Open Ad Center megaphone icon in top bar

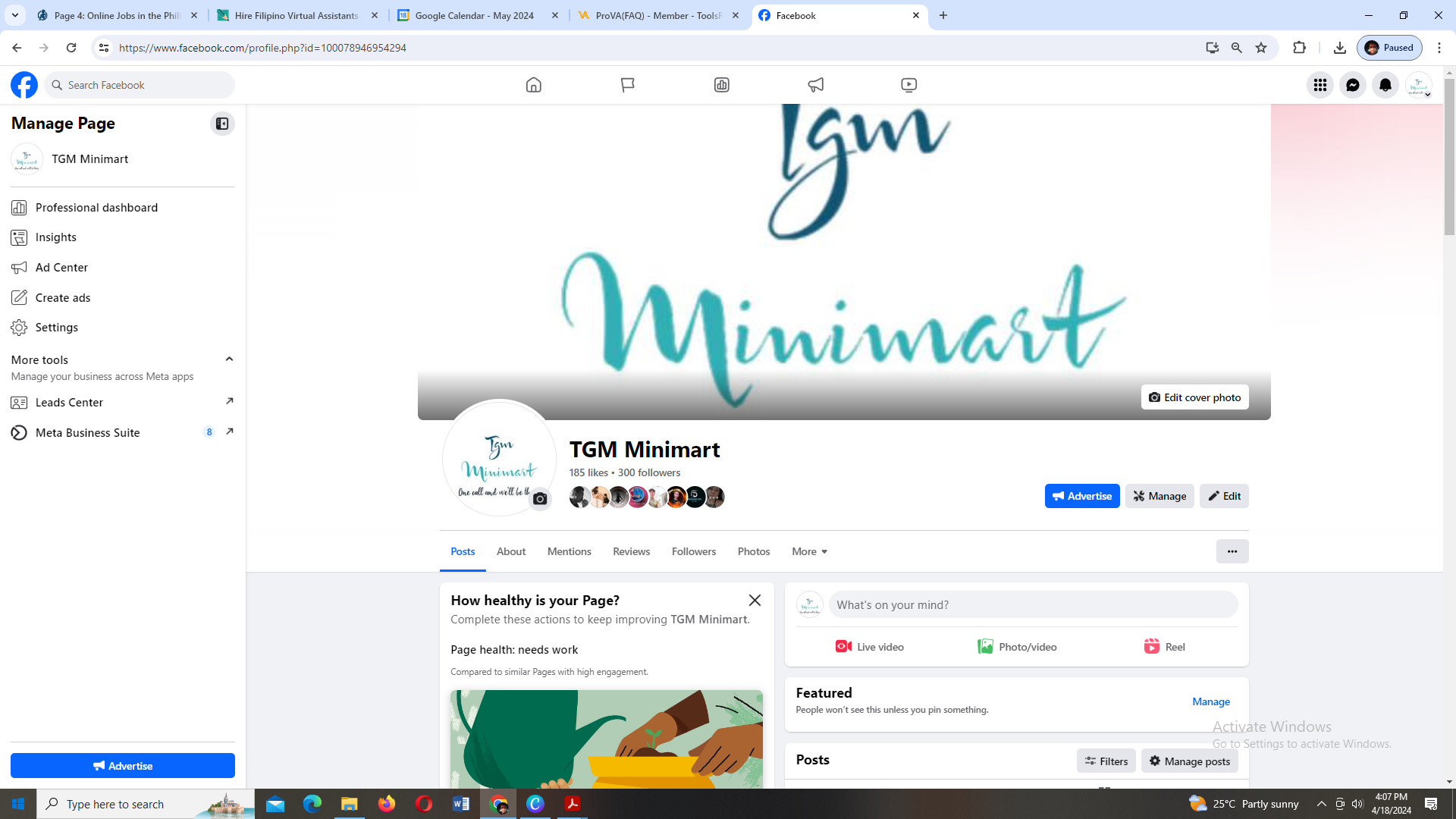tap(815, 85)
